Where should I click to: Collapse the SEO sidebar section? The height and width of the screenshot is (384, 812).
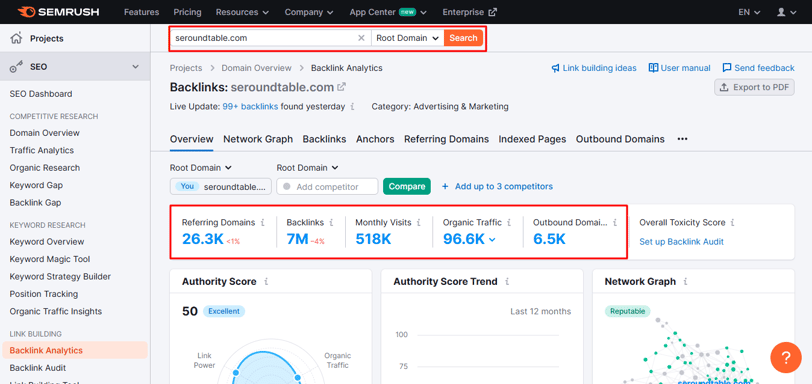coord(136,67)
